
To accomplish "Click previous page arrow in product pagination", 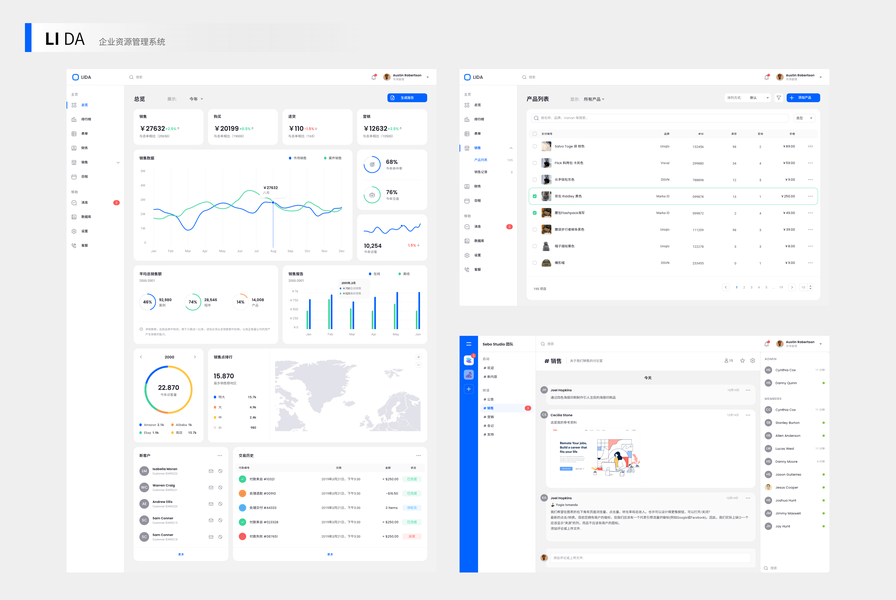I will pyautogui.click(x=726, y=287).
